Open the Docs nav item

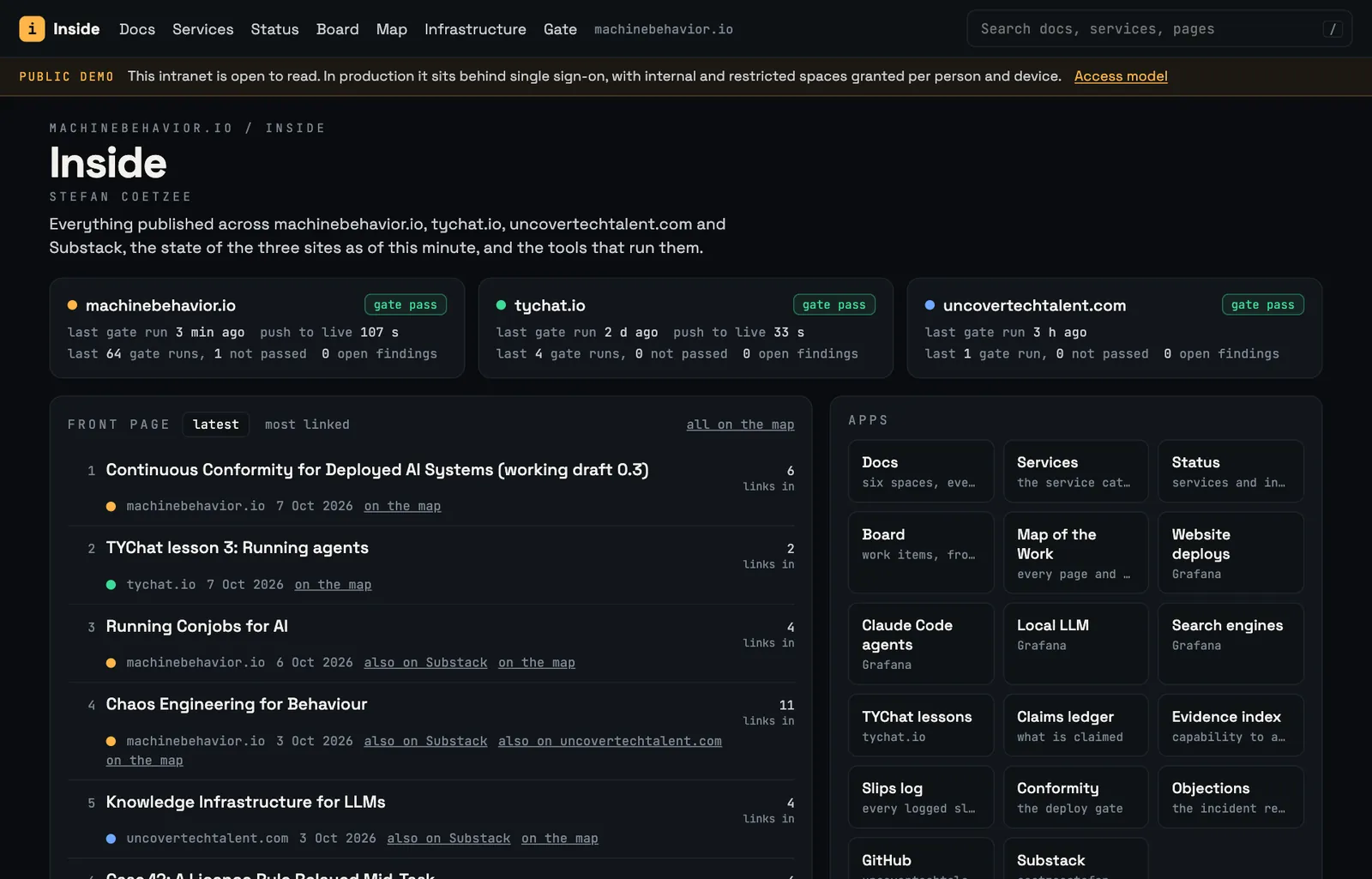[137, 29]
